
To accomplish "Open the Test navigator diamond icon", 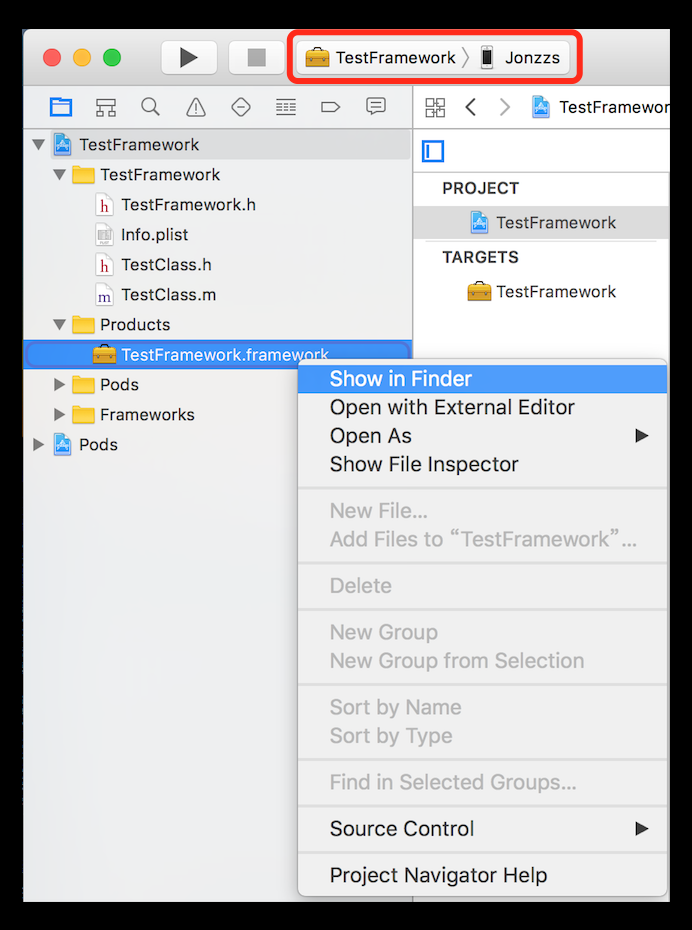I will 241,107.
